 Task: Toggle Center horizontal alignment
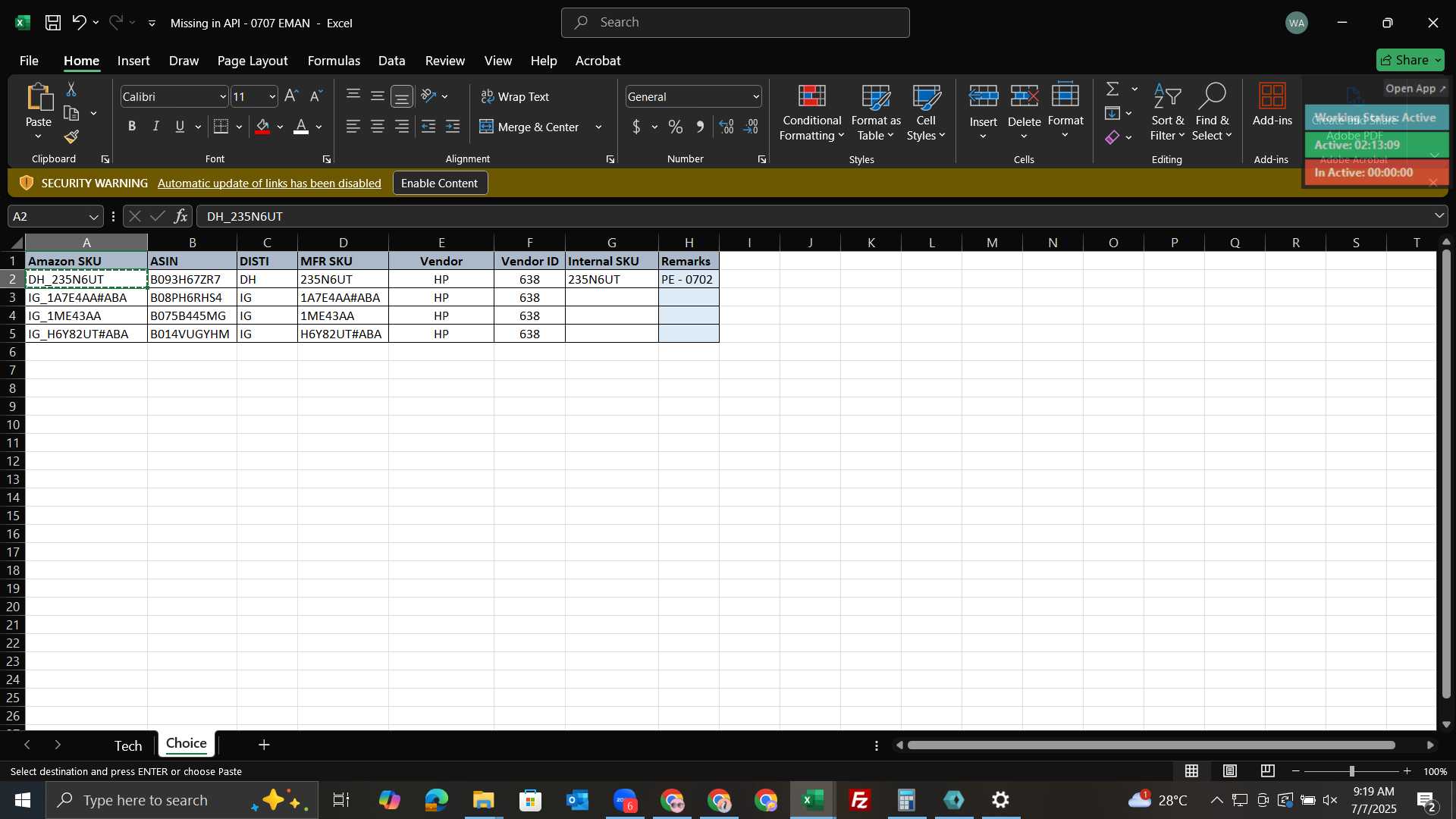pyautogui.click(x=378, y=127)
